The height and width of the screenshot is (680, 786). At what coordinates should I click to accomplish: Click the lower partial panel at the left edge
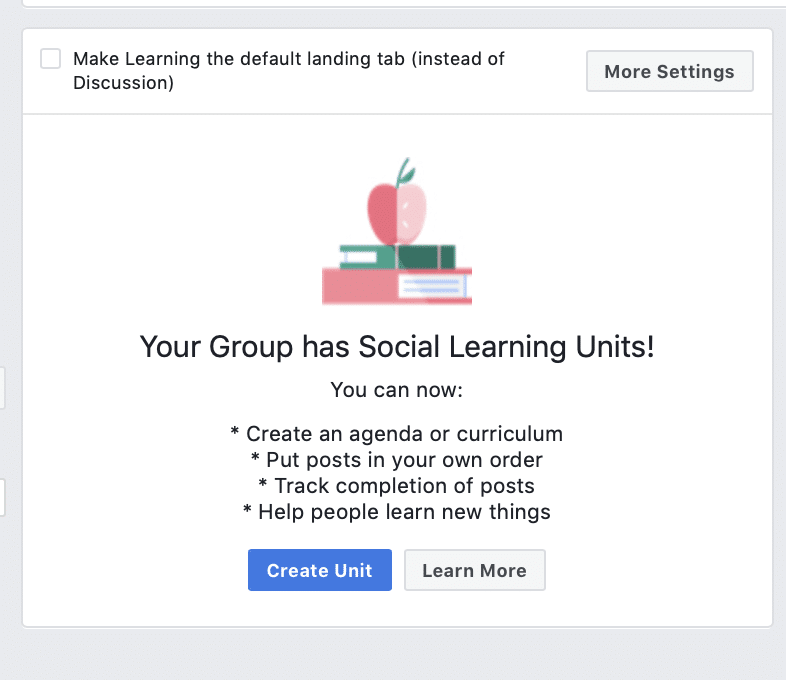2,498
